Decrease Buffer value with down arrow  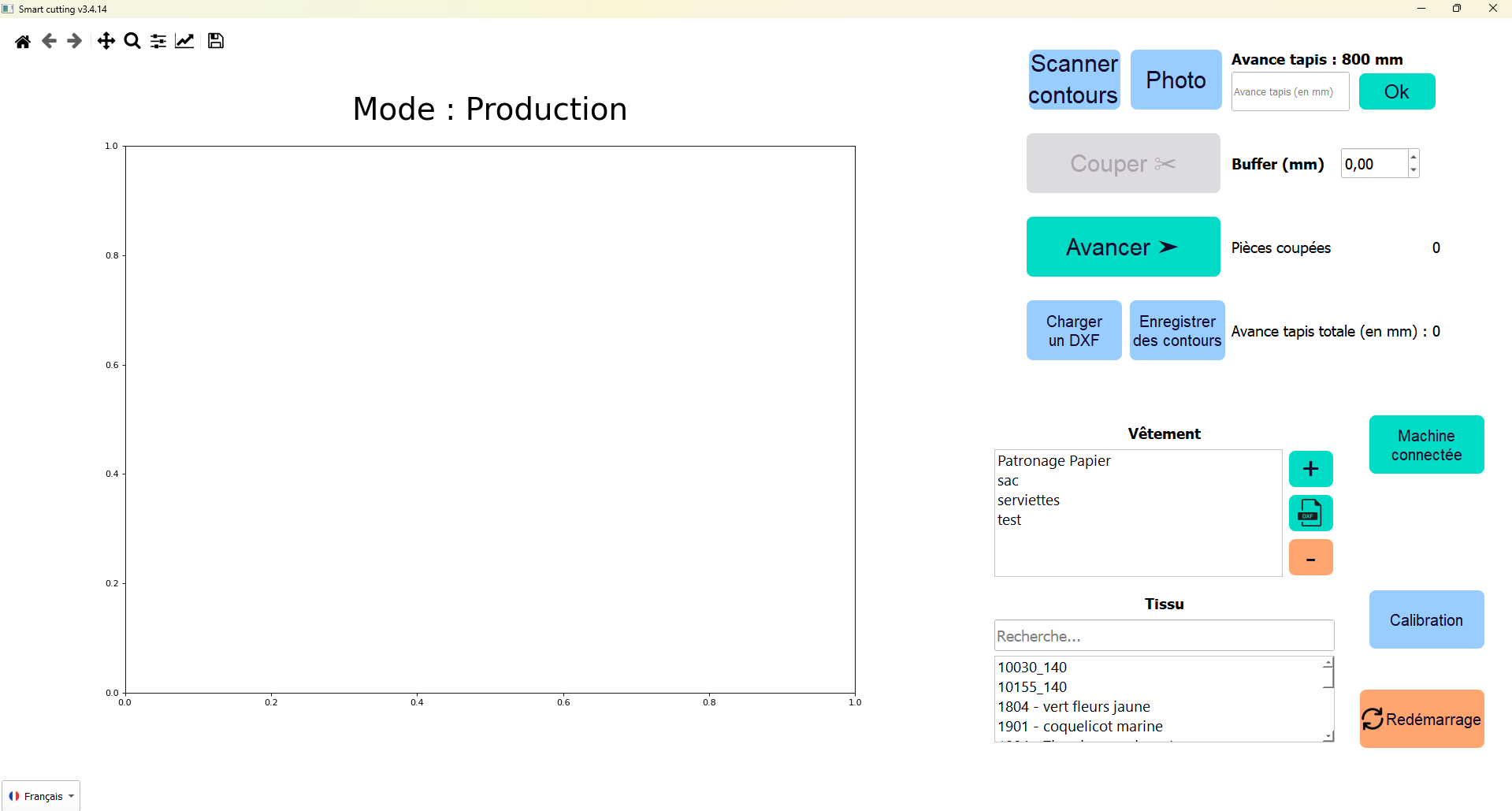[1414, 170]
